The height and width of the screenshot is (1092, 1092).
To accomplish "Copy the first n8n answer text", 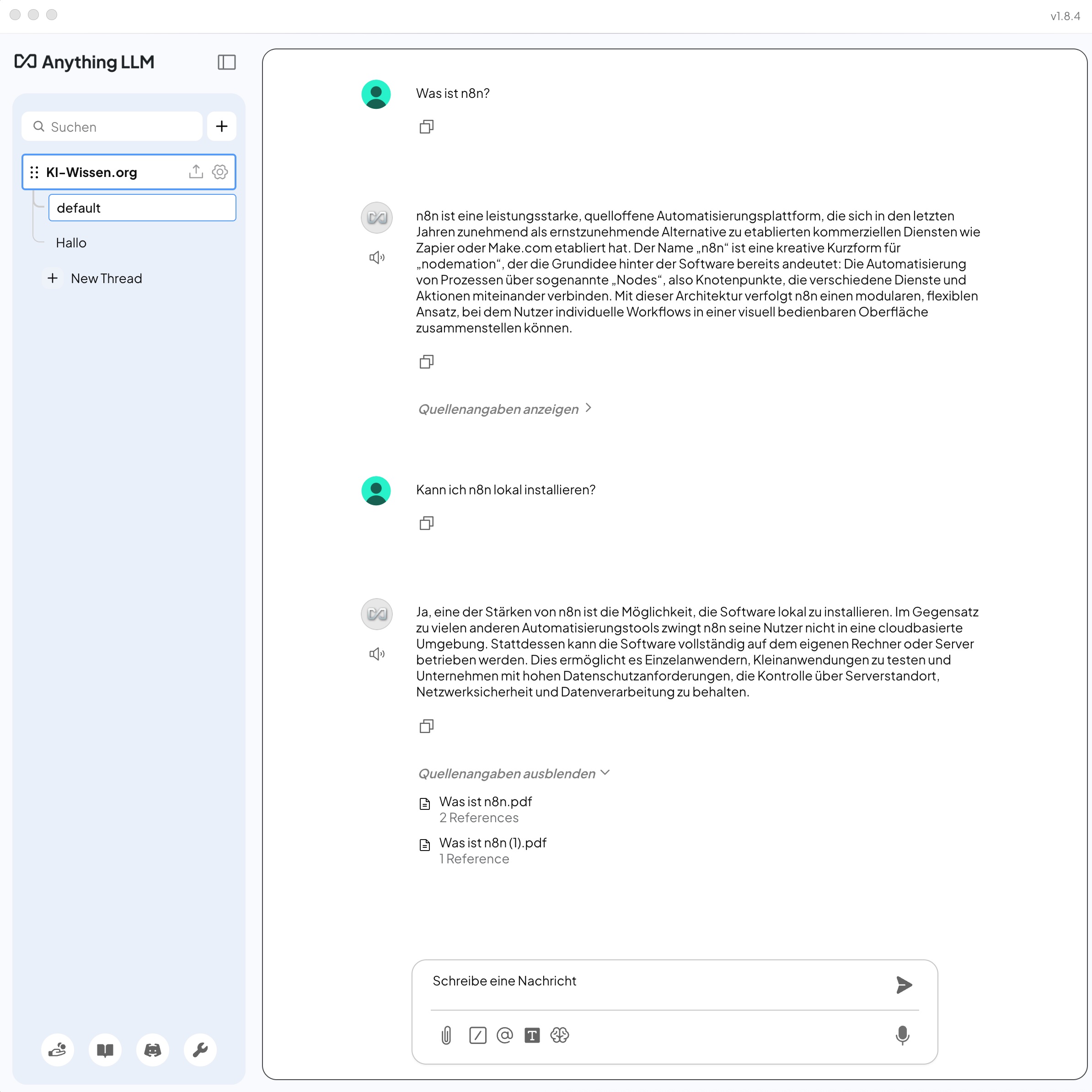I will [427, 362].
